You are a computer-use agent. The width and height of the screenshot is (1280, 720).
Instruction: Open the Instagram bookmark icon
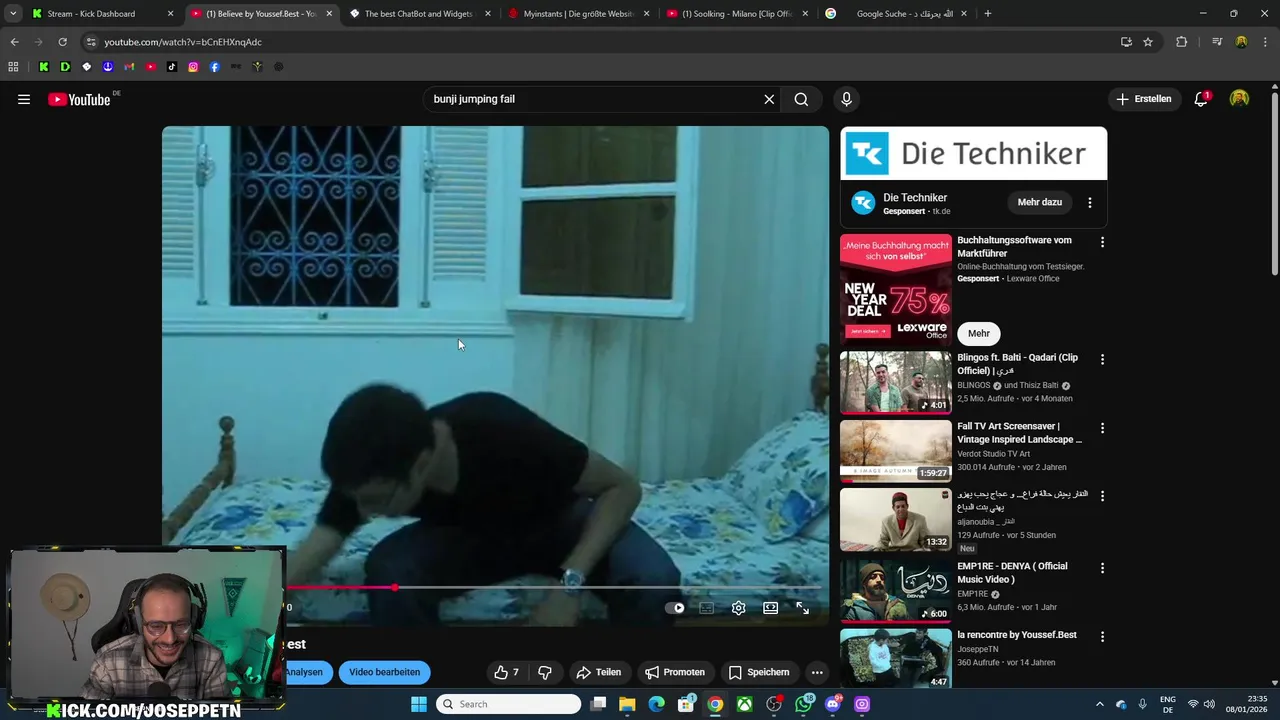click(193, 67)
